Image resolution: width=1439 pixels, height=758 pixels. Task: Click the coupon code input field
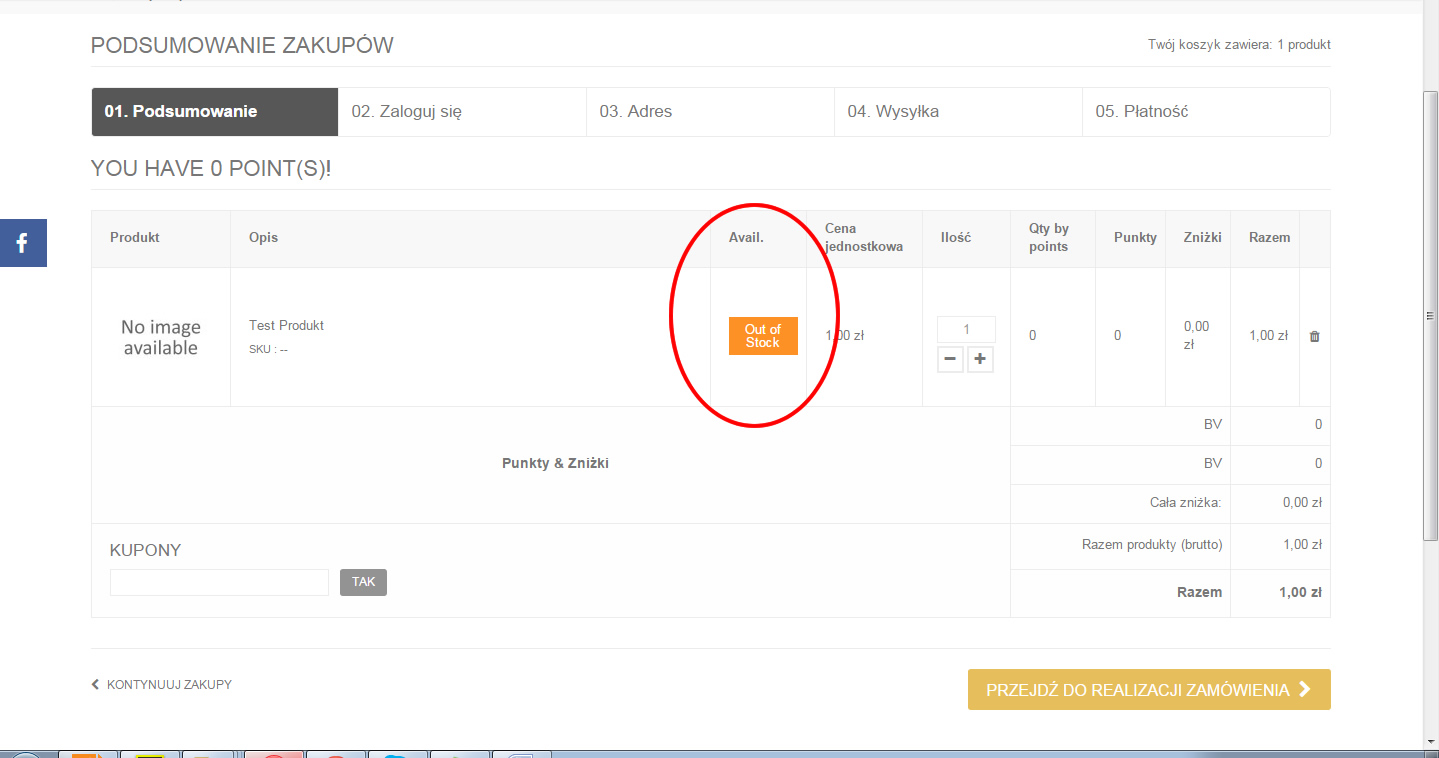click(x=219, y=582)
